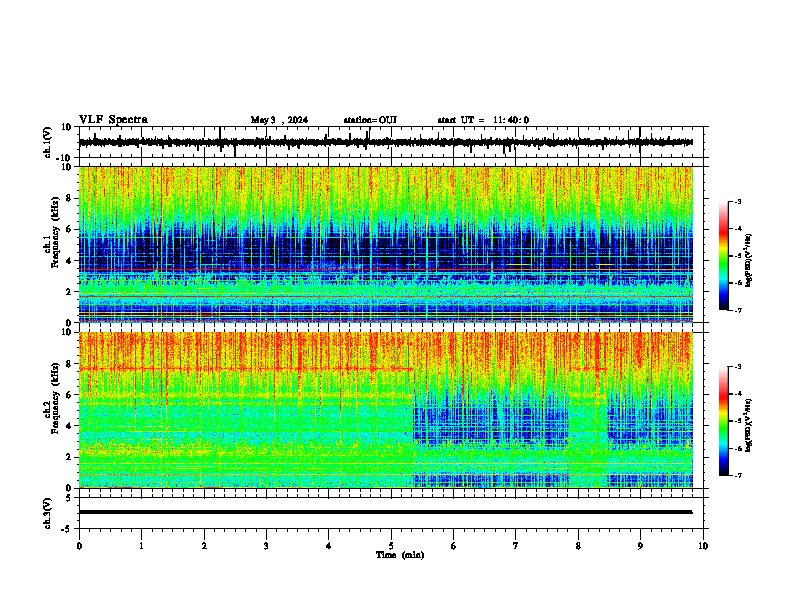
Task: Select the date text "May 3, 2024"
Action: pyautogui.click(x=279, y=120)
